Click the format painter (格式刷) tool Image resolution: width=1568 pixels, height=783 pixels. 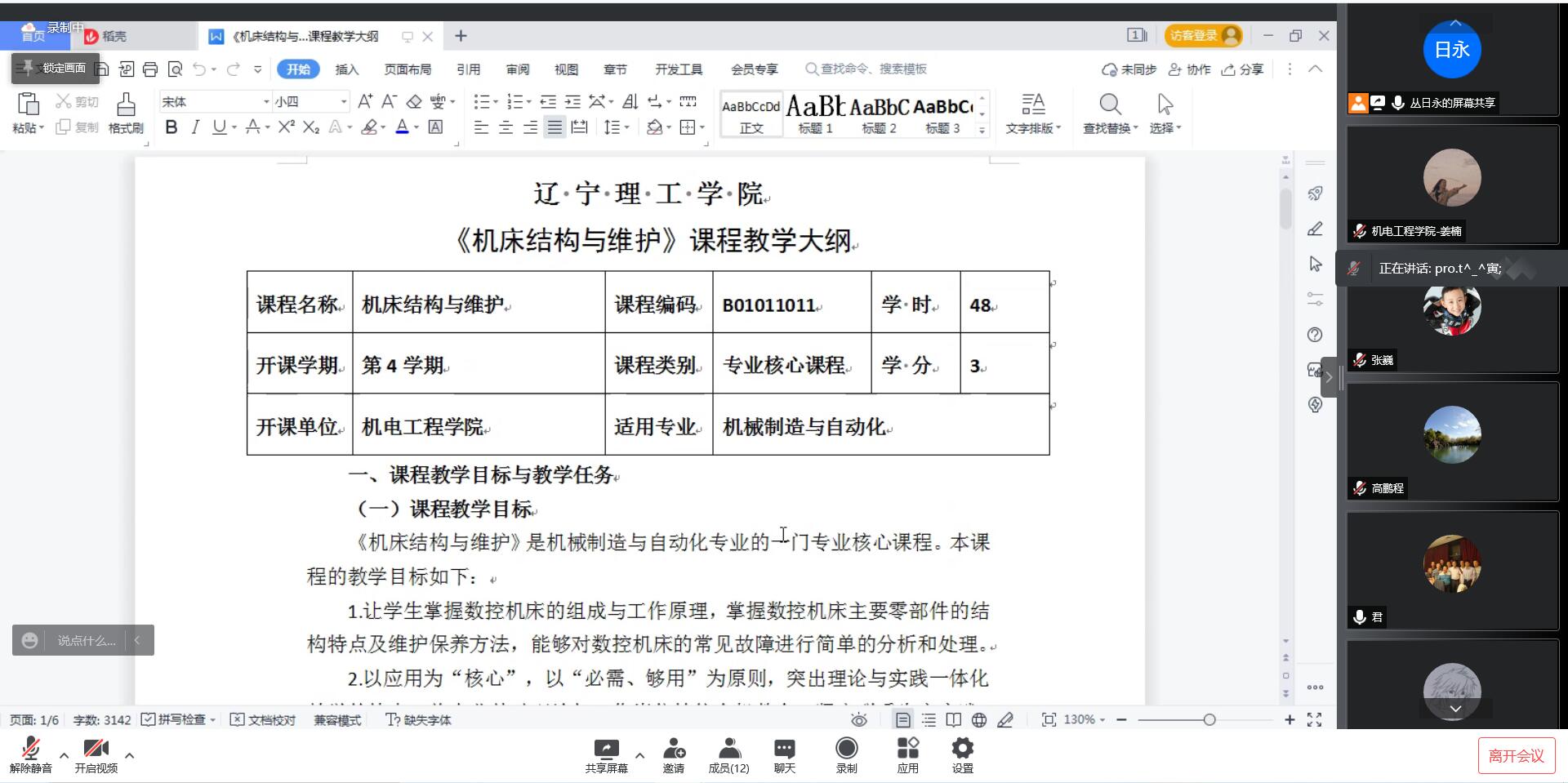[126, 112]
